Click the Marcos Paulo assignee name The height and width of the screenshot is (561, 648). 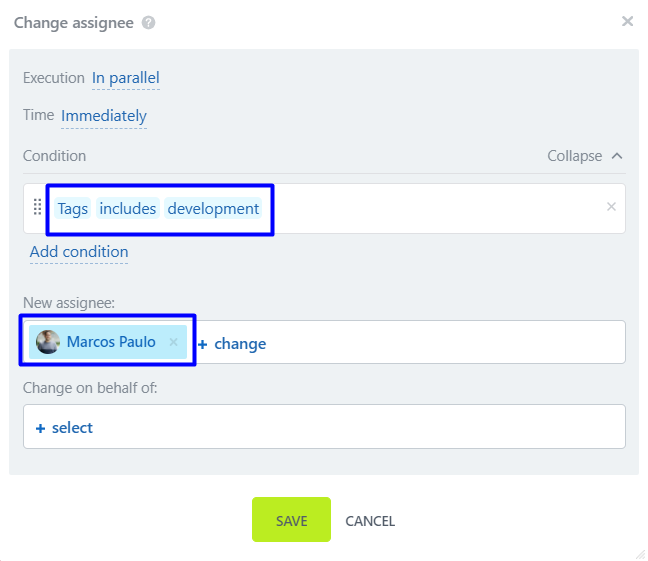(111, 342)
